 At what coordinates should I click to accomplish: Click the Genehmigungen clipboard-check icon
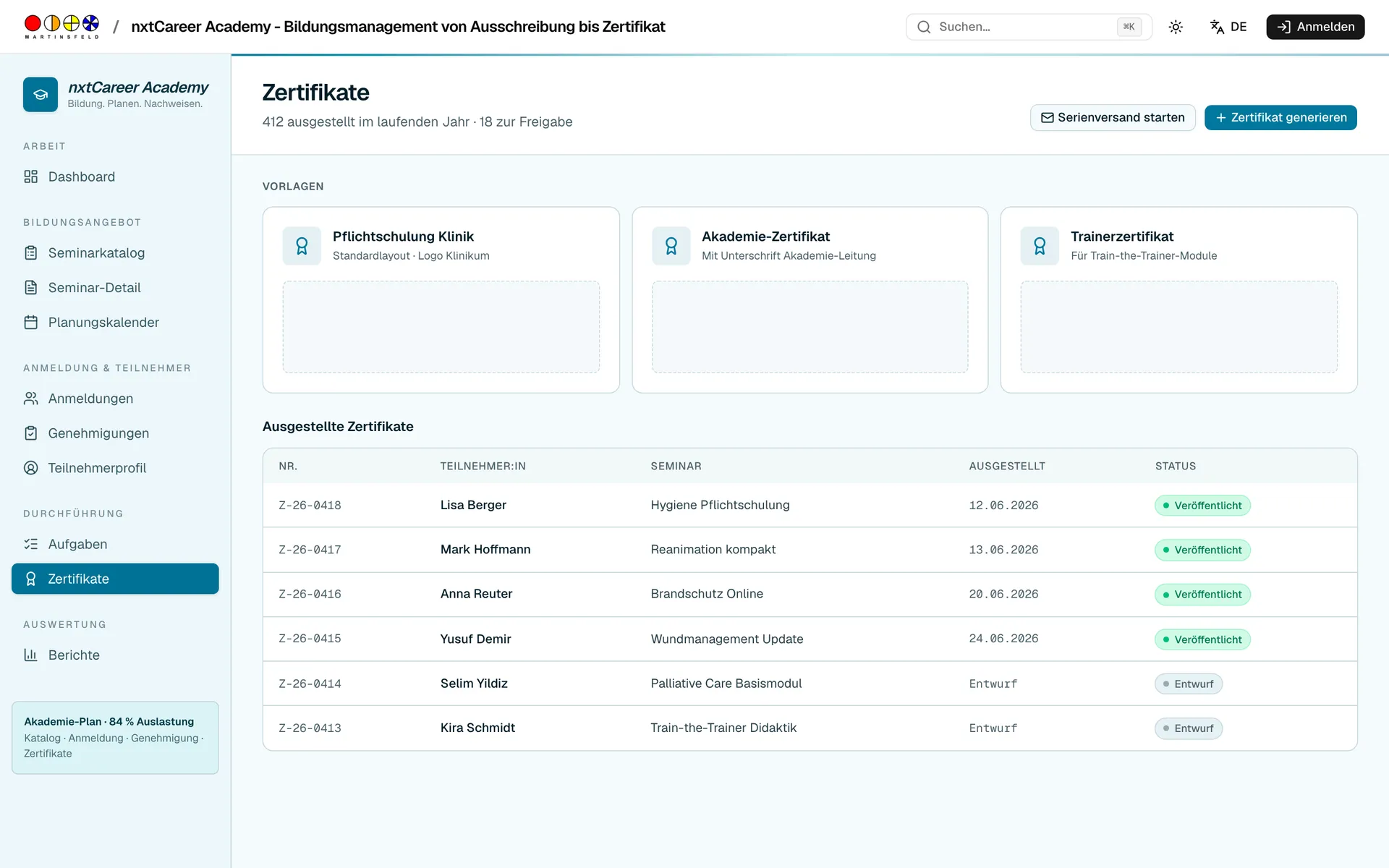(30, 433)
